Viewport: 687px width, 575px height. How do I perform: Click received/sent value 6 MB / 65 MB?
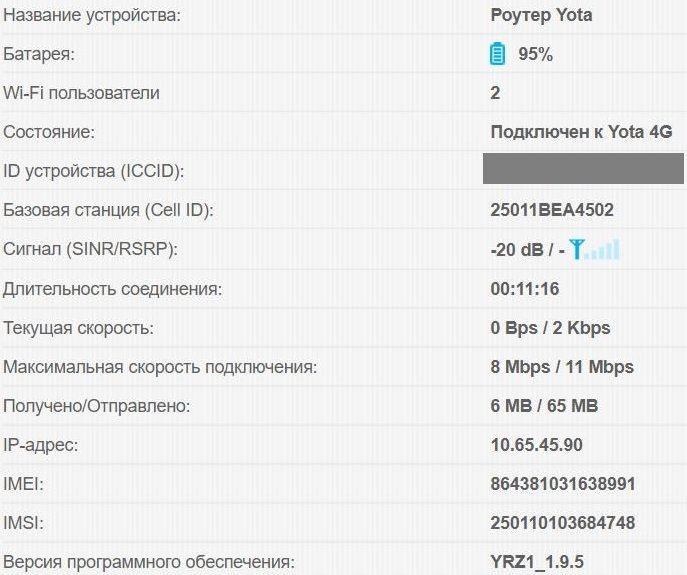(544, 406)
